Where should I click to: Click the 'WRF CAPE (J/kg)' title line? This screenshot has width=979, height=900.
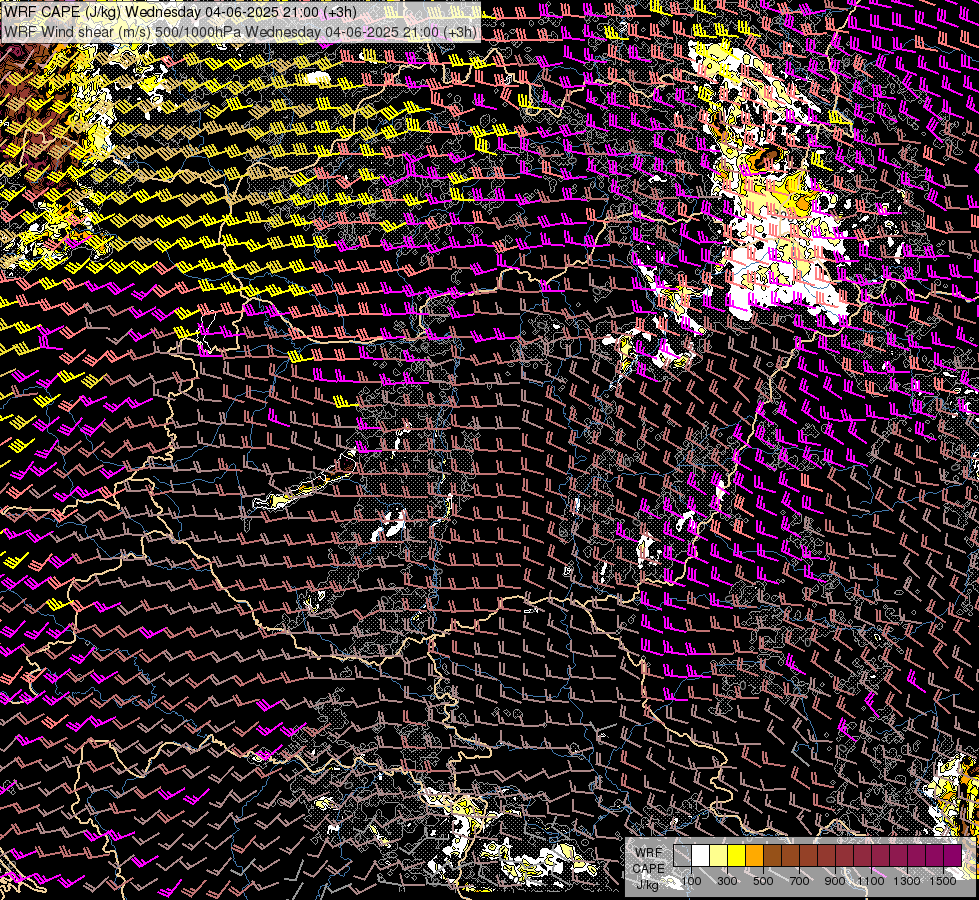[180, 12]
